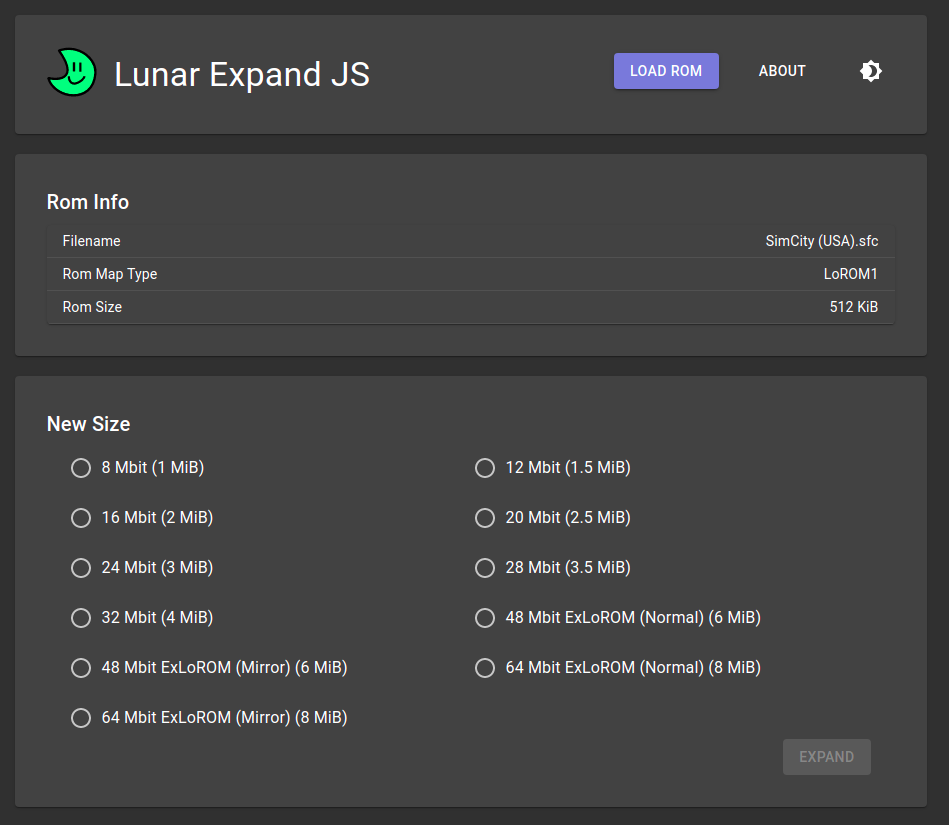The image size is (949, 825).
Task: Toggle the dark/light theme icon
Action: (x=870, y=71)
